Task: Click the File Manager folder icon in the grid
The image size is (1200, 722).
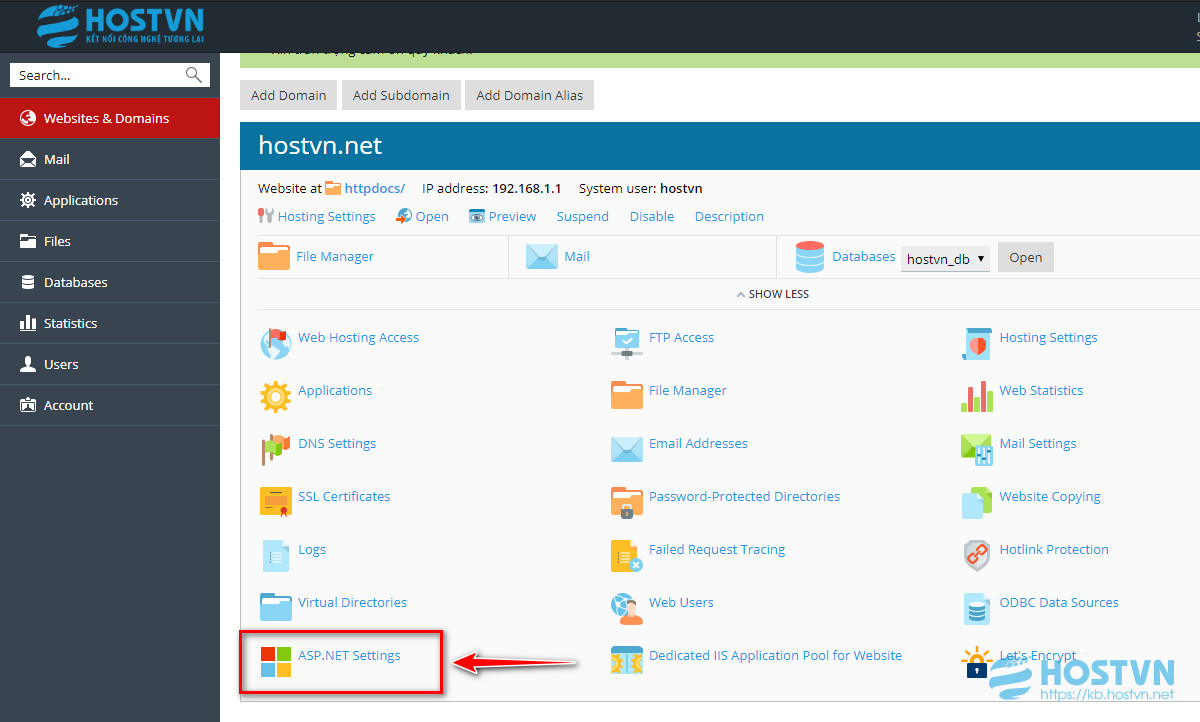Action: point(627,396)
